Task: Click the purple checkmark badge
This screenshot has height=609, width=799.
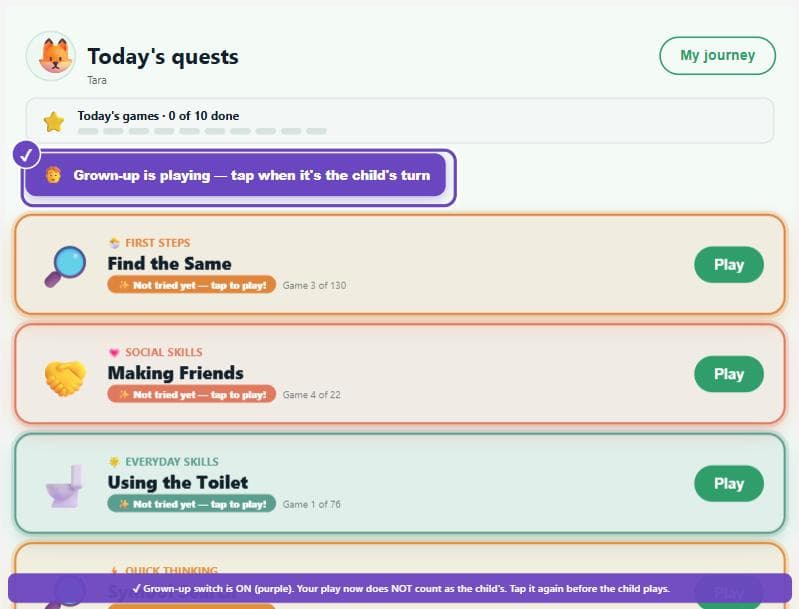Action: click(x=26, y=154)
